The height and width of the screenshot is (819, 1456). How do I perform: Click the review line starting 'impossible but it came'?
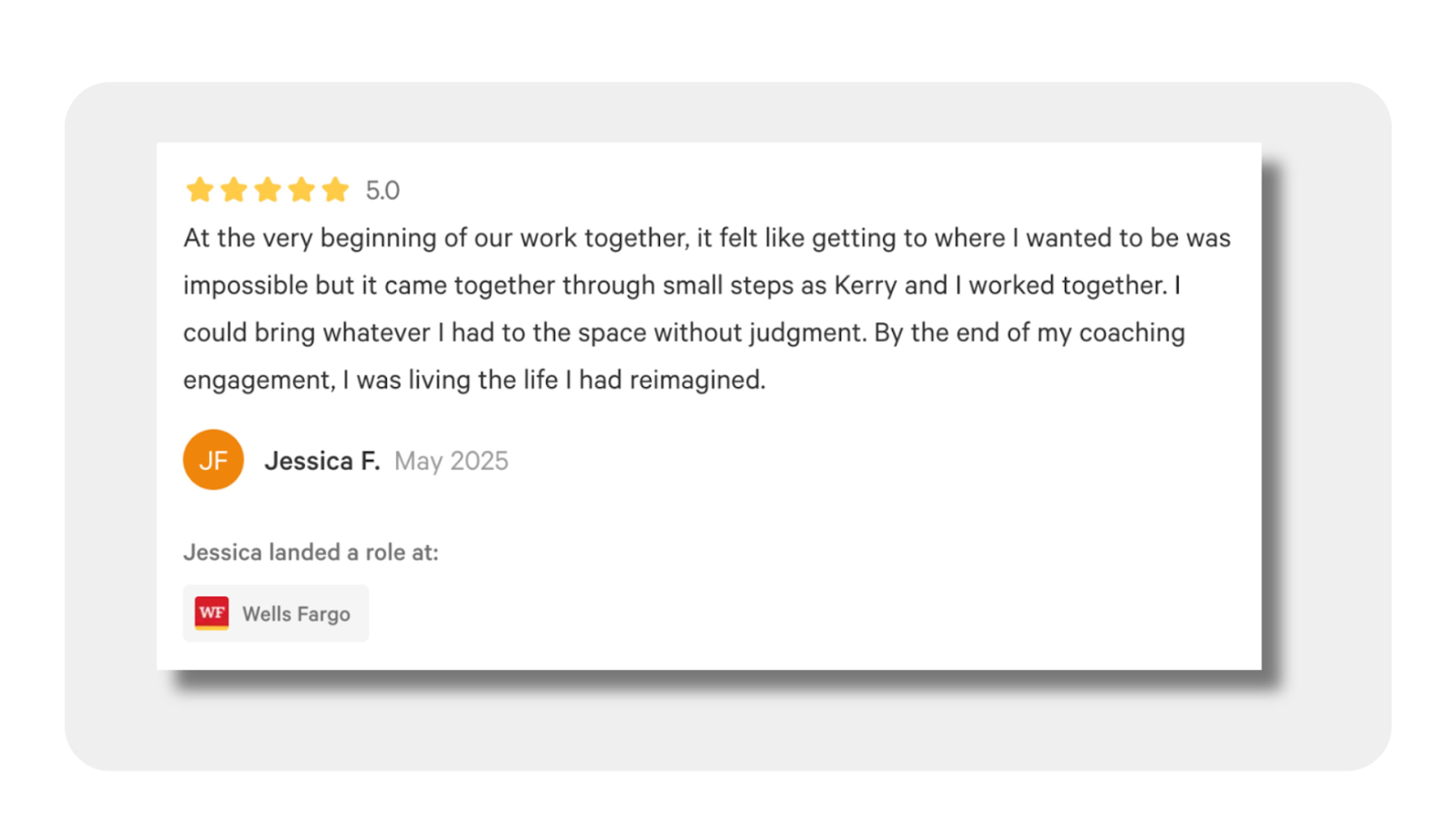point(682,286)
